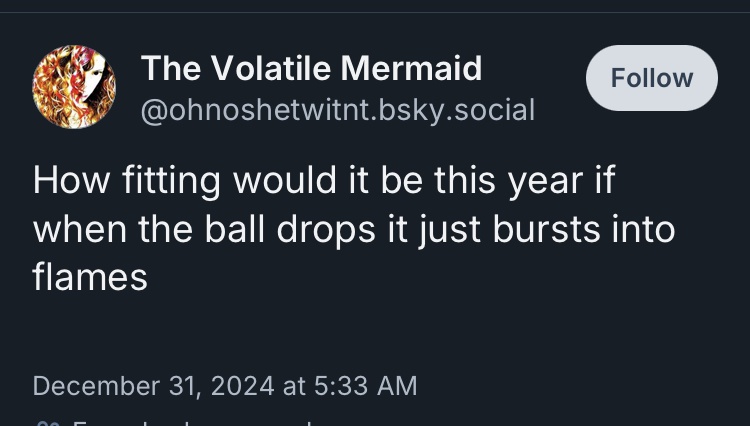The image size is (750, 426).
Task: Click the word "flames" in the post
Action: (90, 276)
